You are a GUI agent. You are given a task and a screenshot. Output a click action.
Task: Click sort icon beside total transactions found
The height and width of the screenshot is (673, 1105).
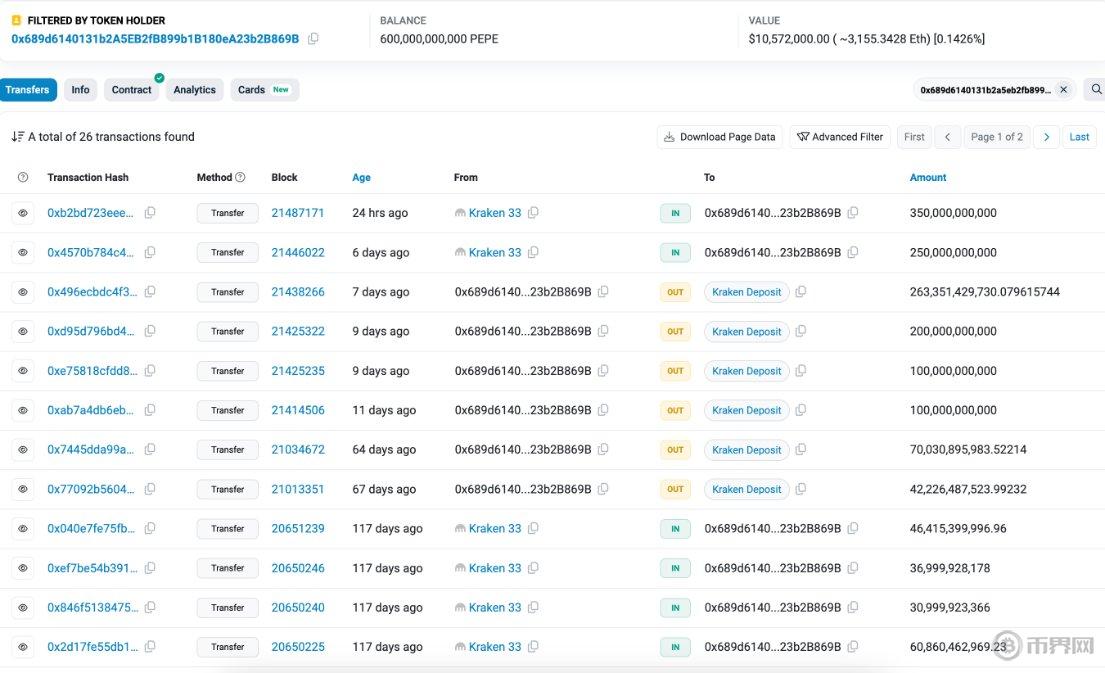pos(17,137)
